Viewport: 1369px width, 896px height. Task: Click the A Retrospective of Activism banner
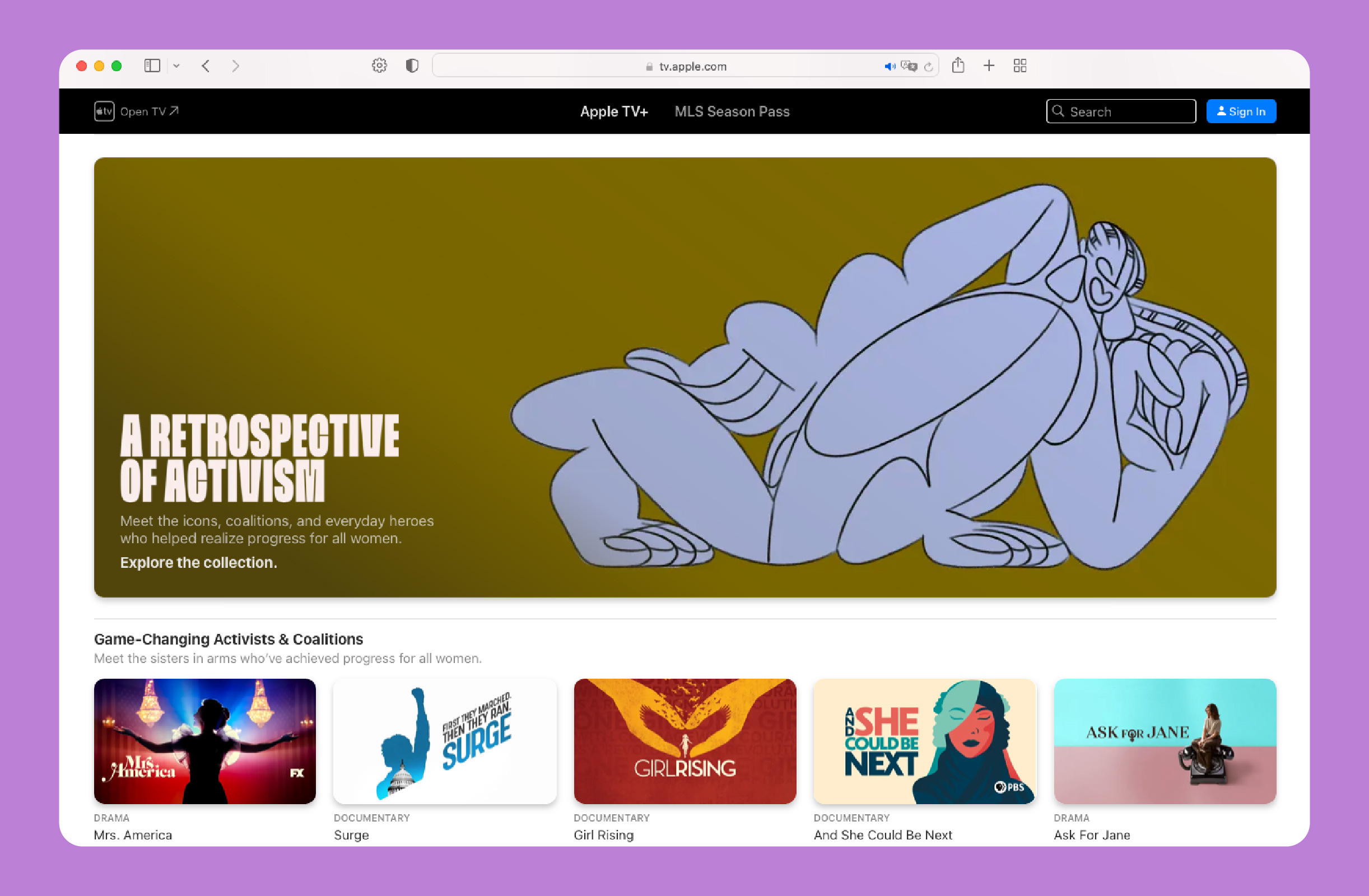click(684, 377)
